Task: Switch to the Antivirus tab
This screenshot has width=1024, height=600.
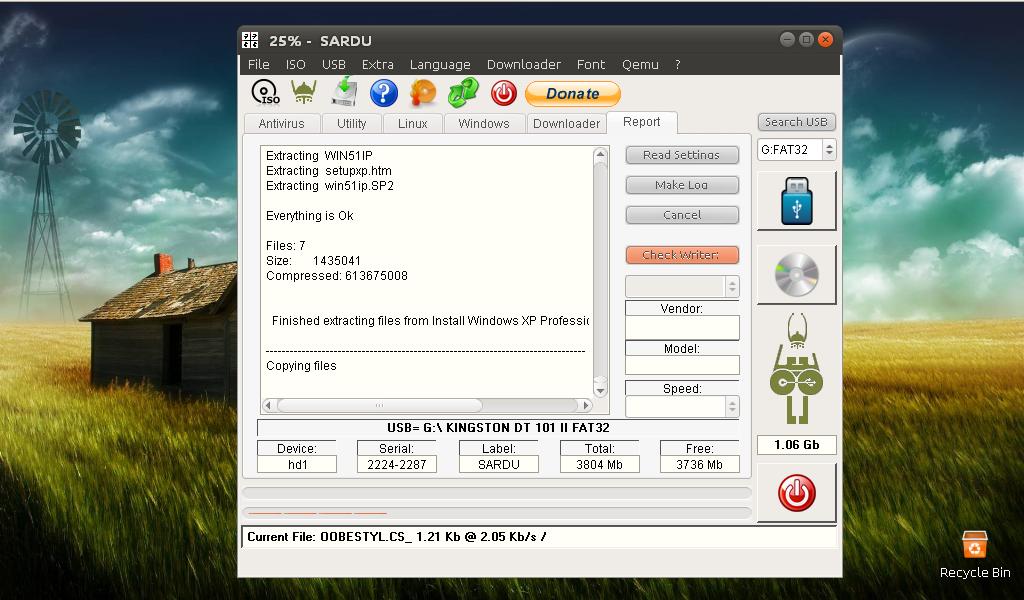Action: [x=281, y=123]
